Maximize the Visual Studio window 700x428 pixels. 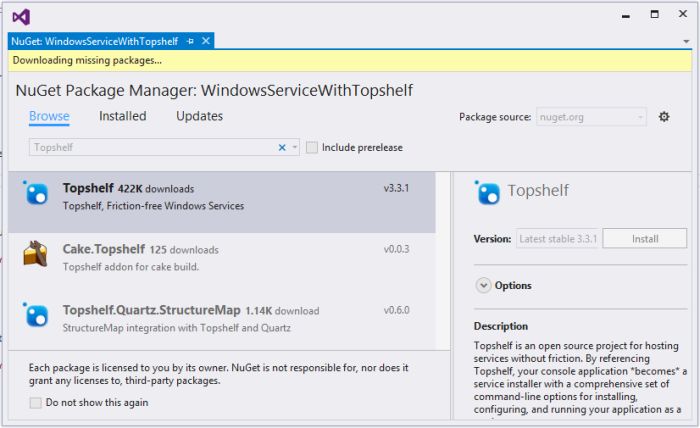pyautogui.click(x=654, y=14)
